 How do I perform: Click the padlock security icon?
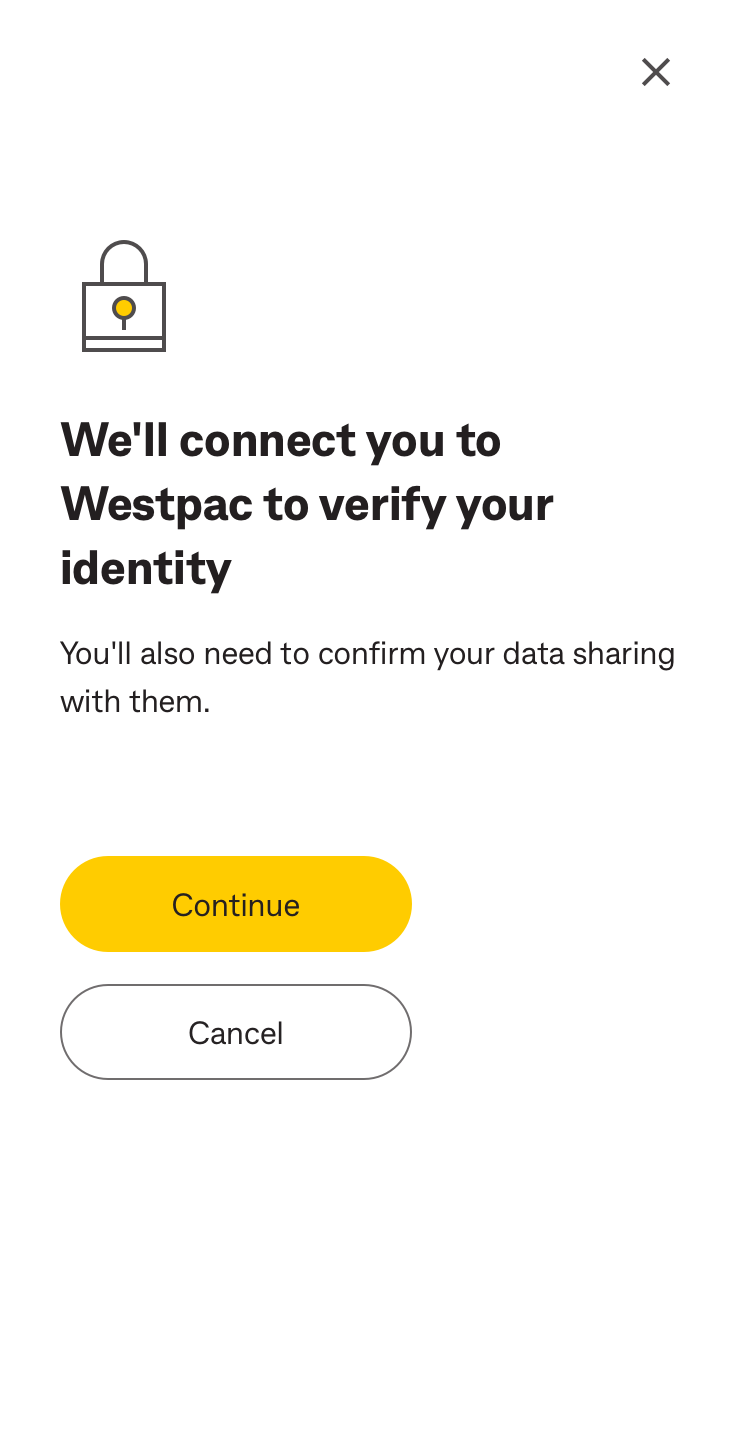click(x=124, y=296)
